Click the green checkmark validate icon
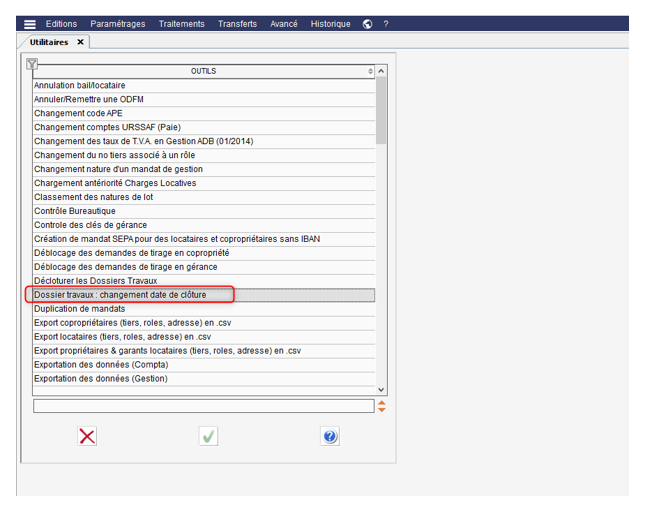The image size is (656, 516). tap(209, 436)
